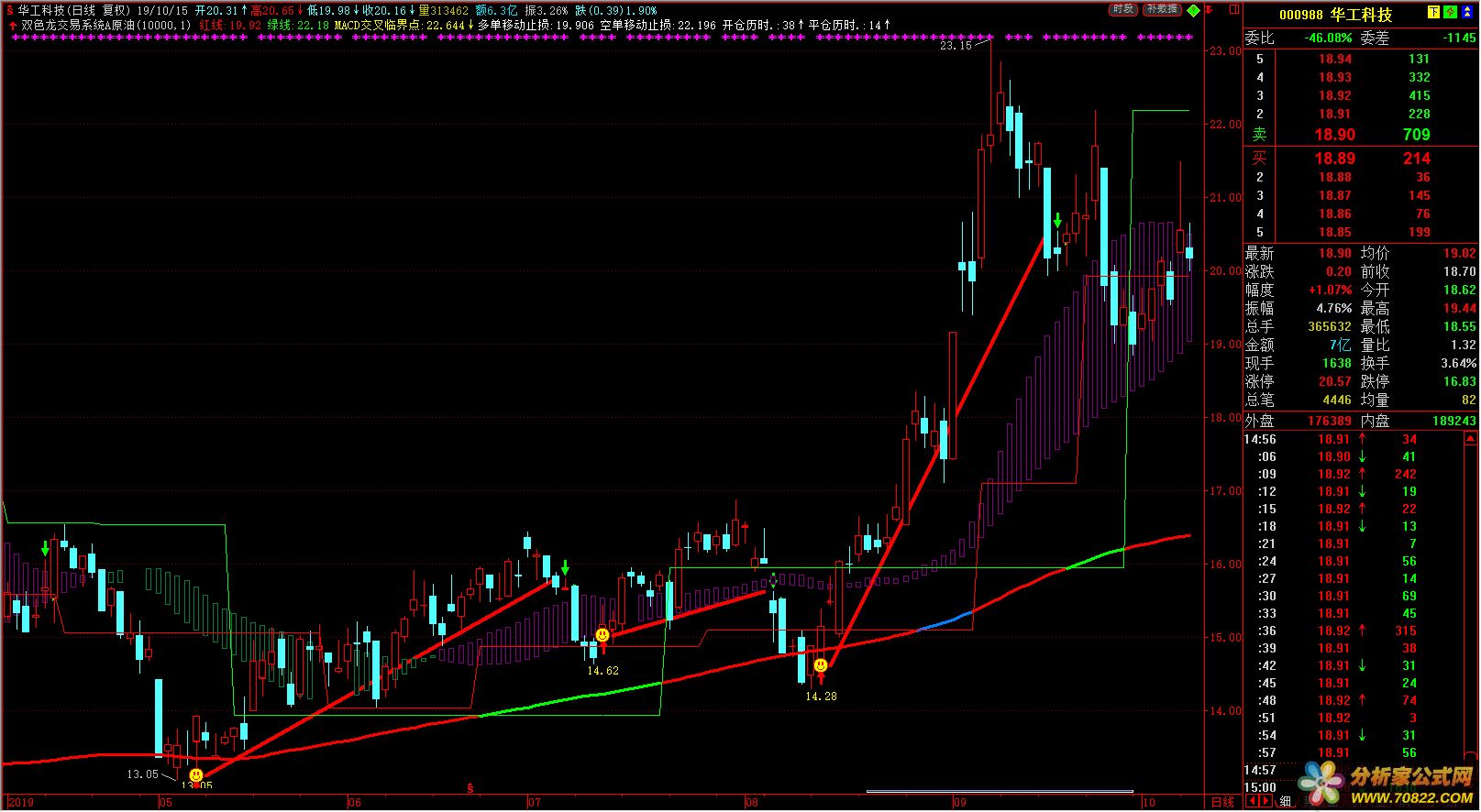Click the 红线:19.92 indicator value
Viewport: 1481px width, 812px height.
tap(230, 26)
